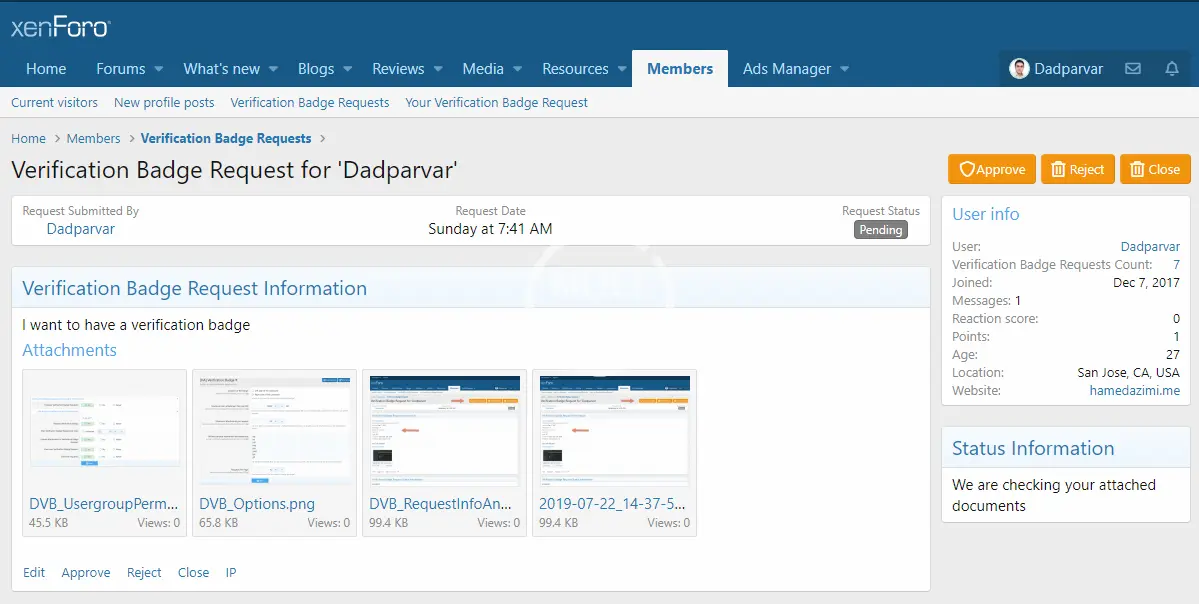Click the IP link below attachments
Image resolution: width=1199 pixels, height=604 pixels.
(231, 573)
